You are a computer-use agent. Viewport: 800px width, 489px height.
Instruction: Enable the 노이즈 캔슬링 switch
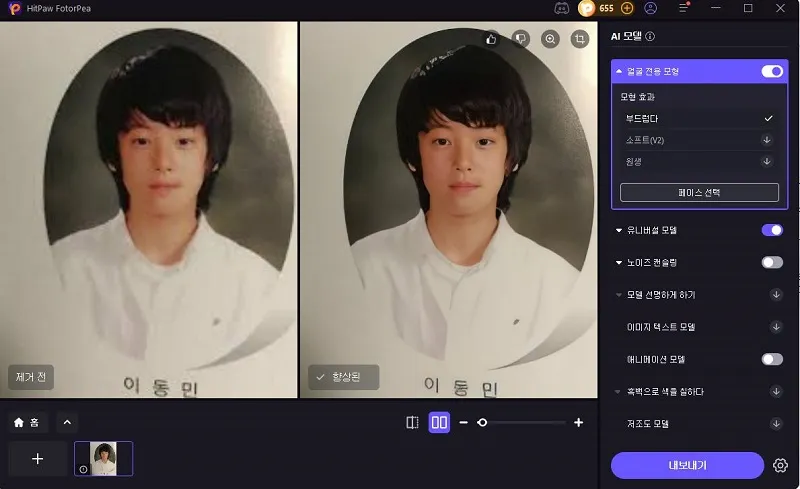[x=772, y=262]
